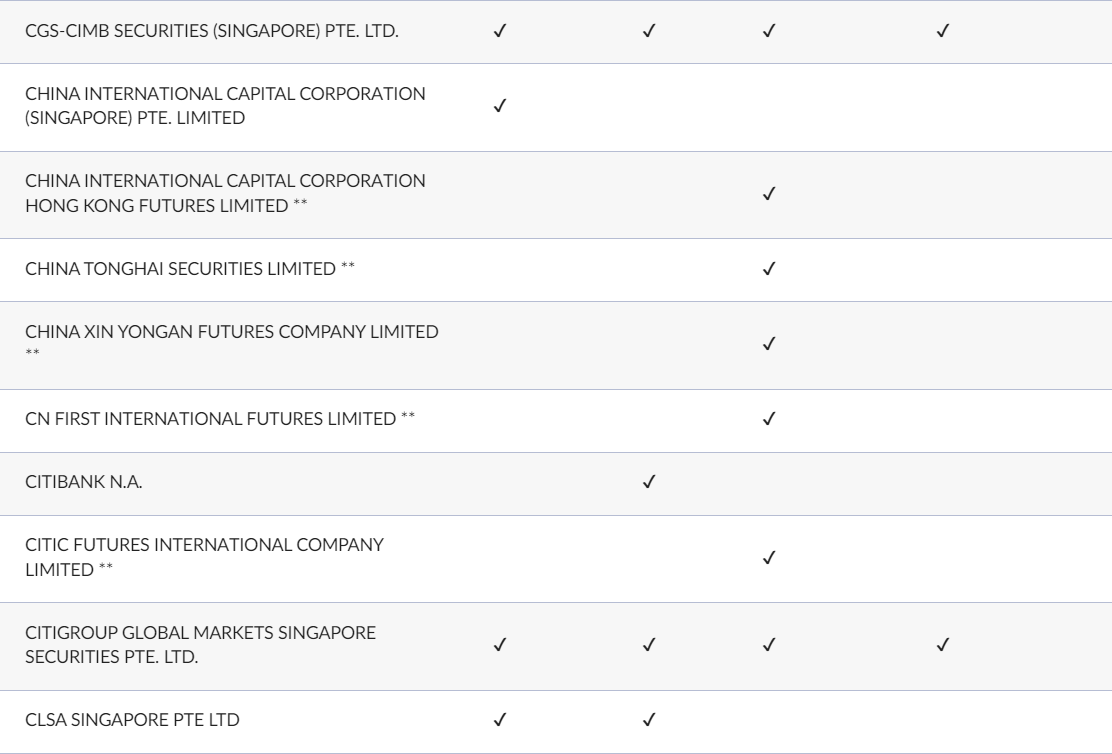
Task: Click CN First International Futures Limited name
Action: point(211,419)
